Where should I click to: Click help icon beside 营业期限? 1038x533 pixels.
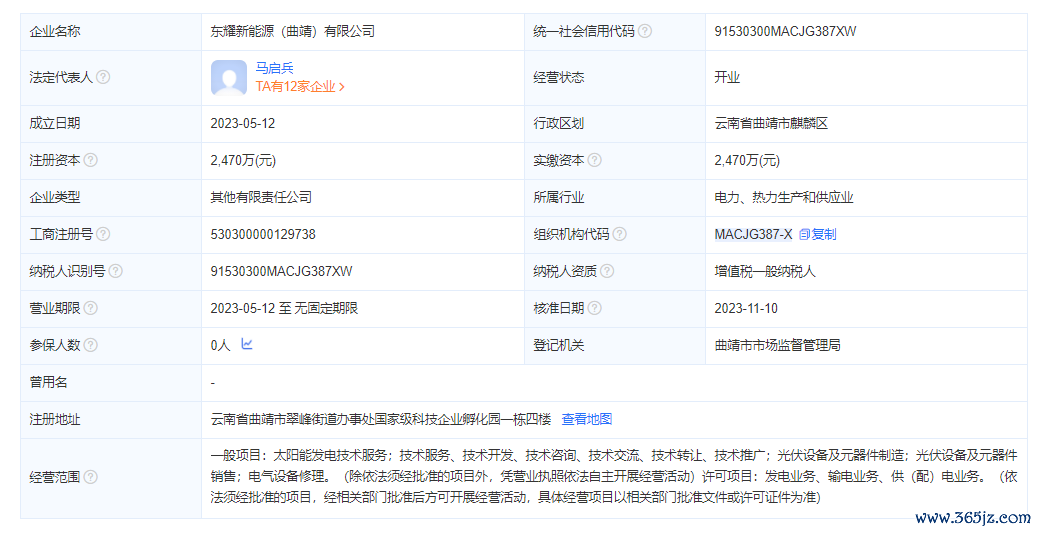(x=91, y=309)
